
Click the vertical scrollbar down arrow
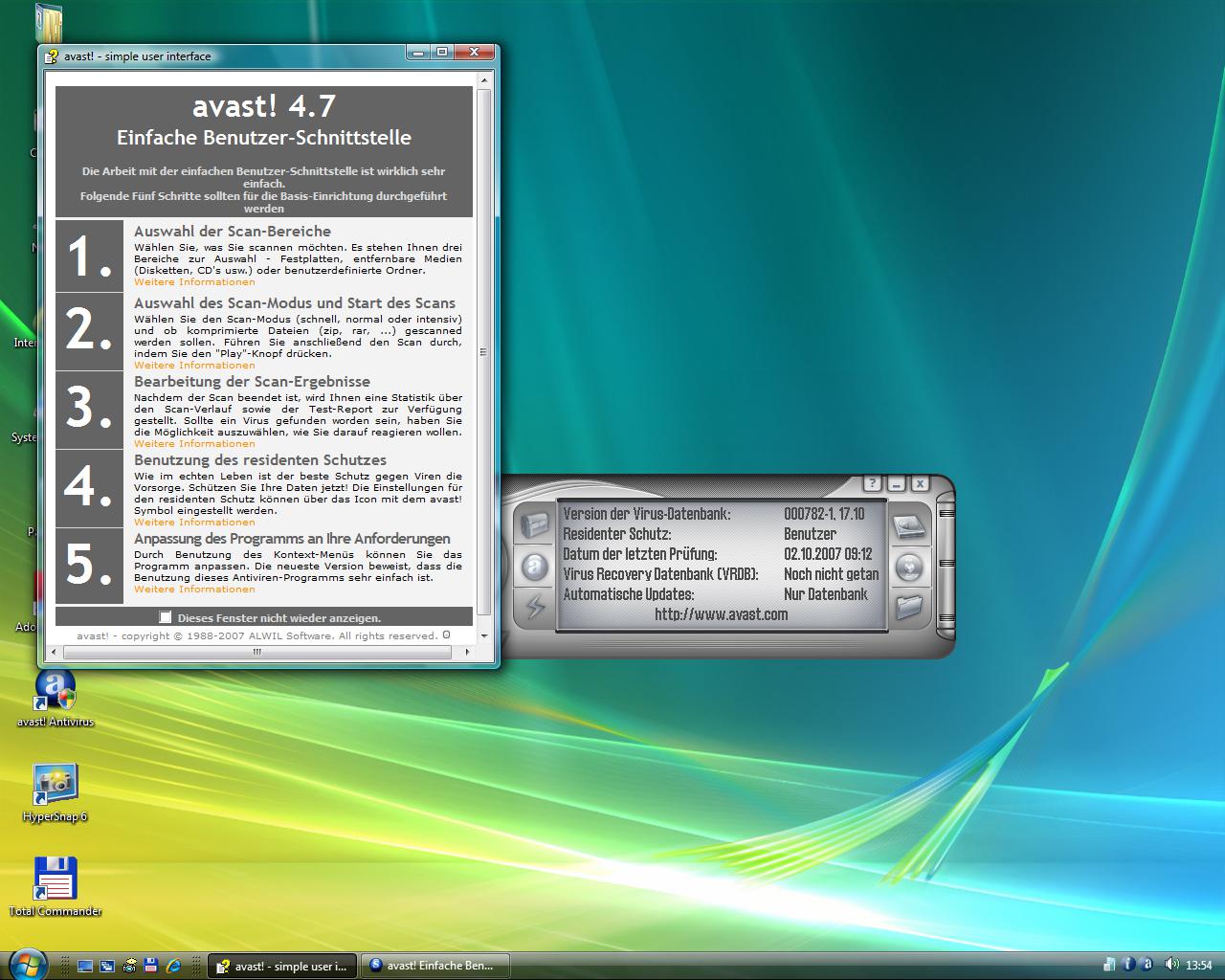click(483, 635)
